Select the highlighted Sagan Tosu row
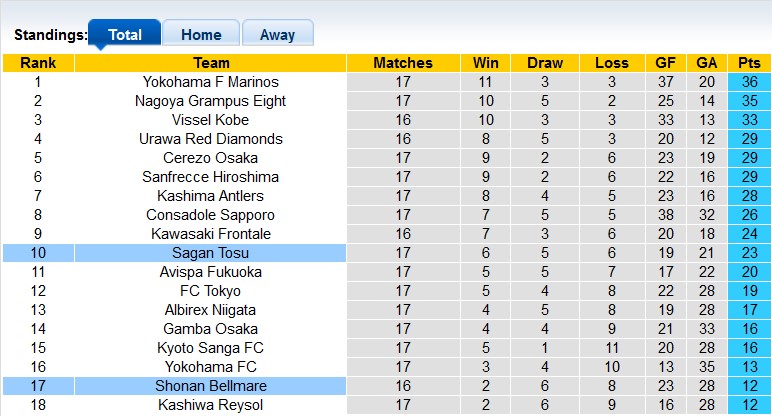This screenshot has height=416, width=772. (x=211, y=253)
